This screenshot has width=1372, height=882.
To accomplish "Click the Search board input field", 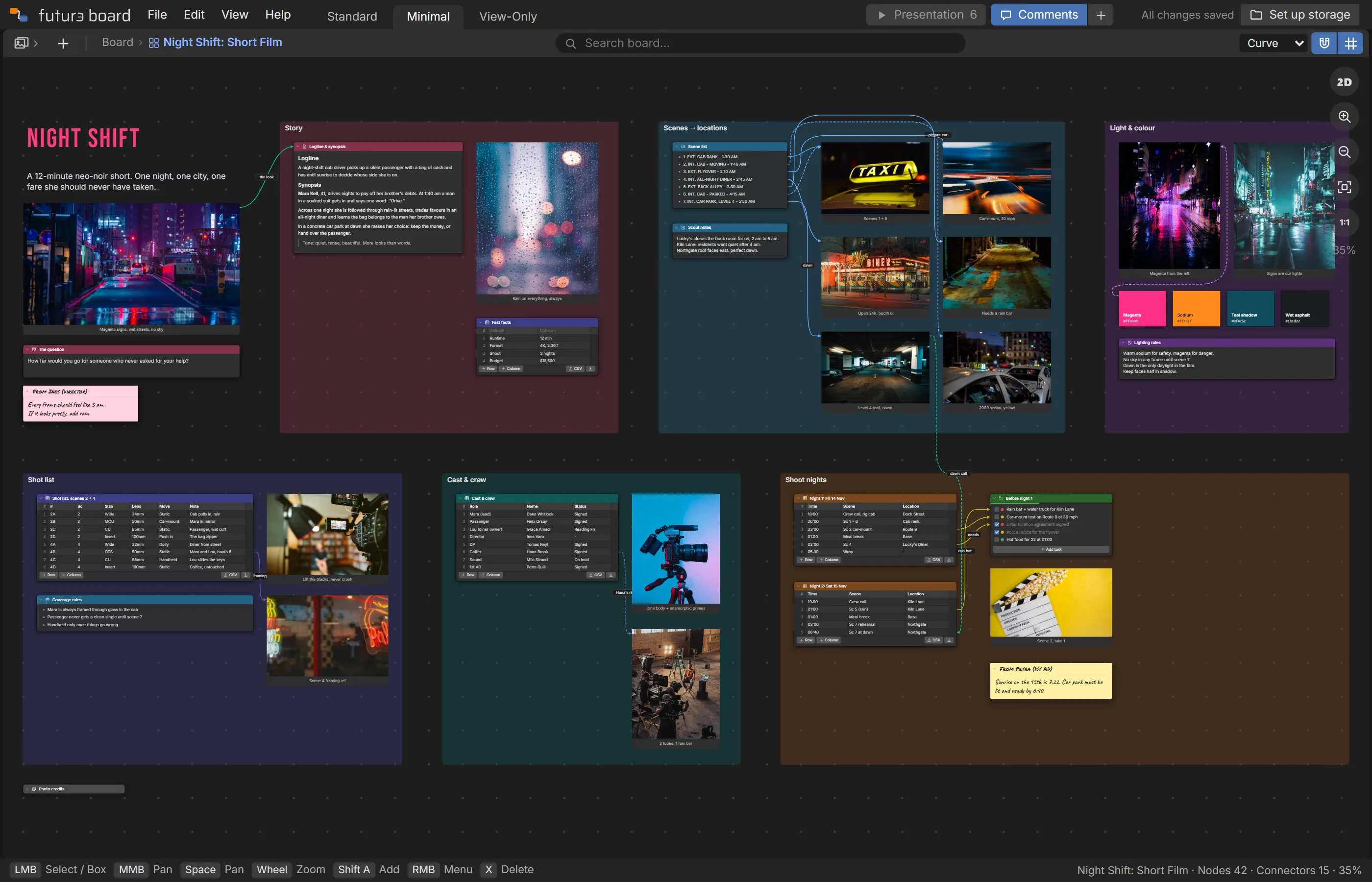I will [760, 44].
